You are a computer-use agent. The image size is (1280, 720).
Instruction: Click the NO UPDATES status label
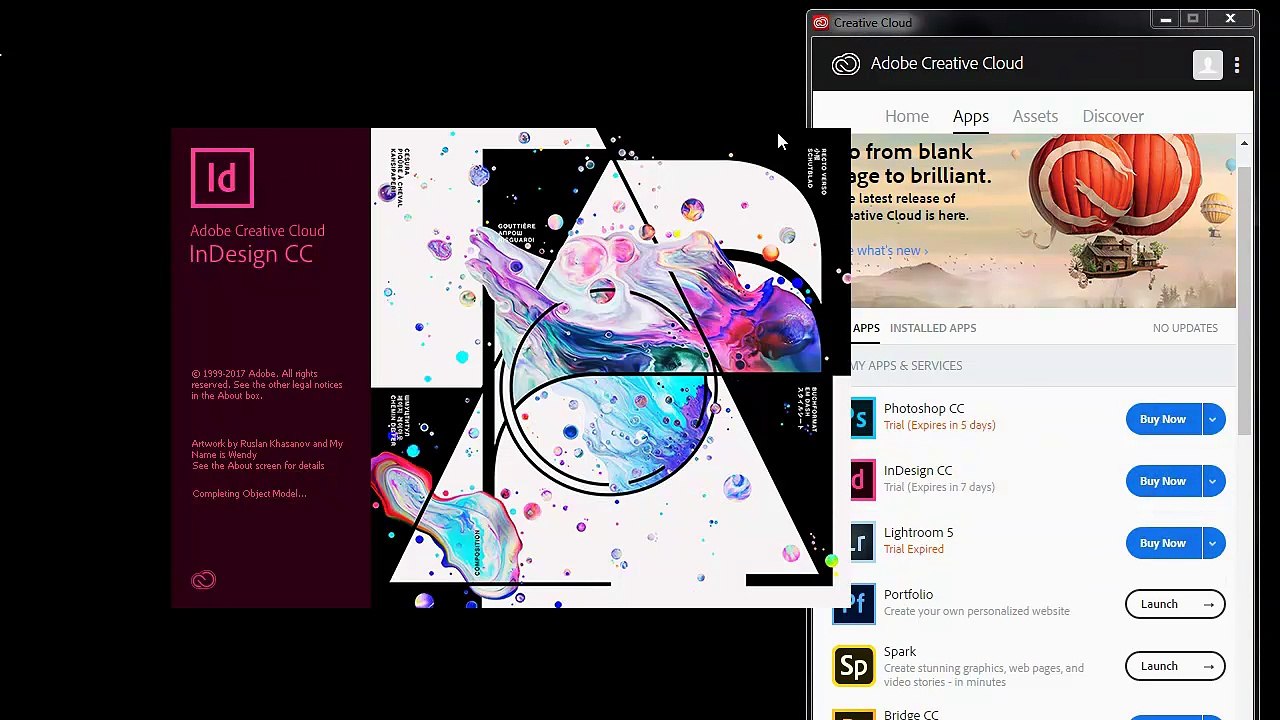(1185, 328)
